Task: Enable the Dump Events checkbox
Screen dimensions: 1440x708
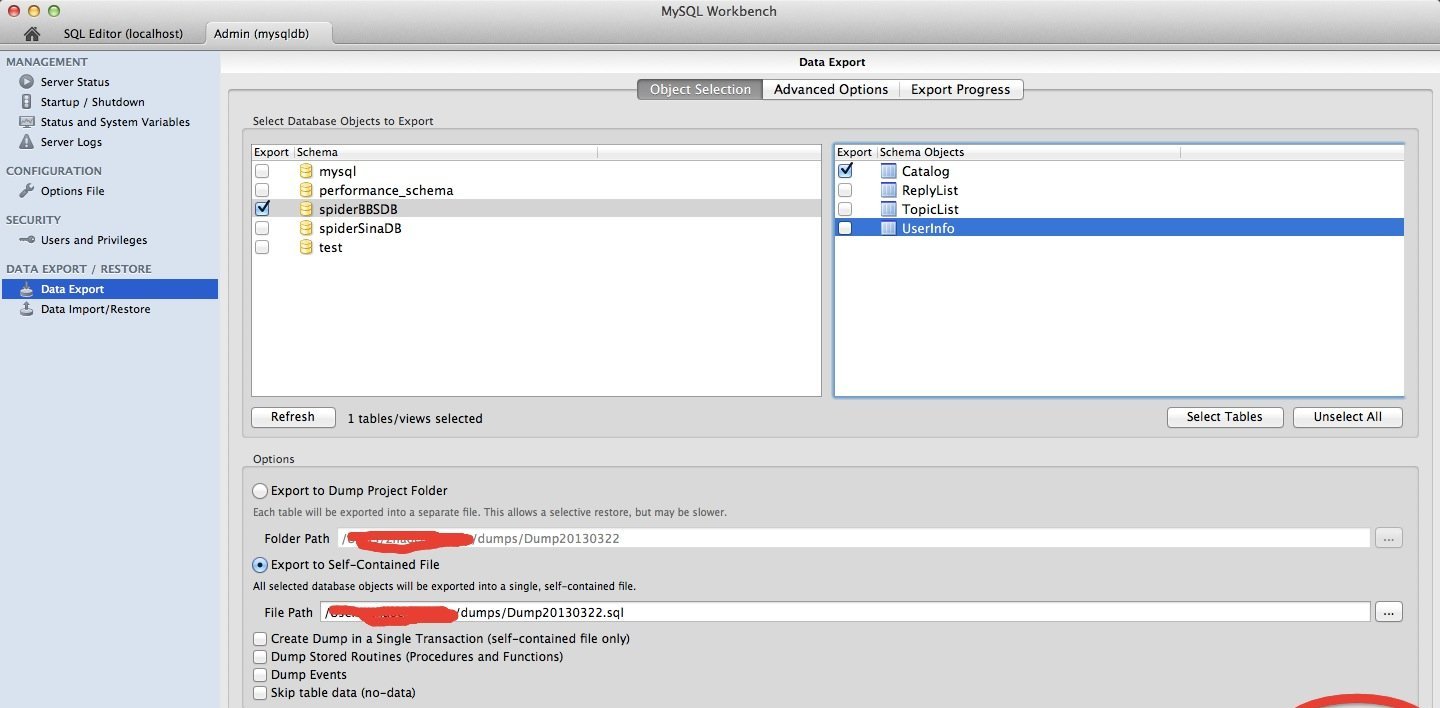Action: pos(261,675)
